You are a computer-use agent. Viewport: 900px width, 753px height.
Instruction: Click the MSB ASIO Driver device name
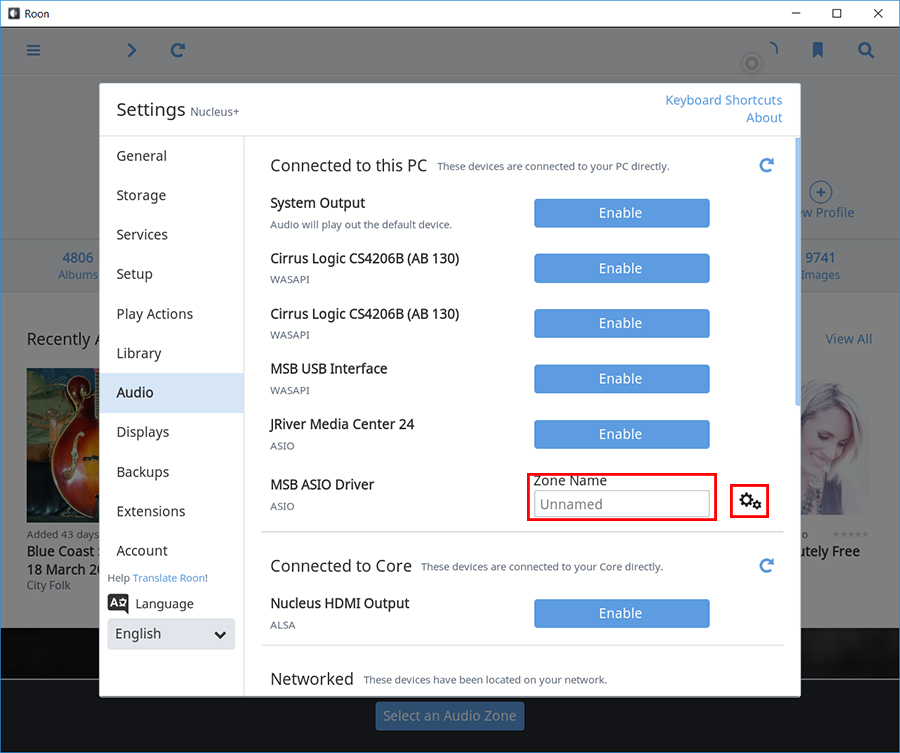coord(322,485)
